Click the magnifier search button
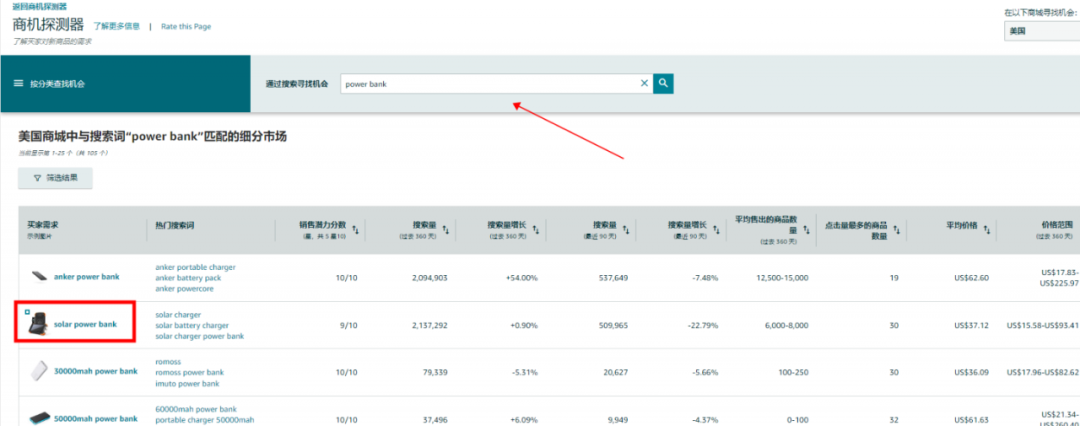 pos(663,83)
